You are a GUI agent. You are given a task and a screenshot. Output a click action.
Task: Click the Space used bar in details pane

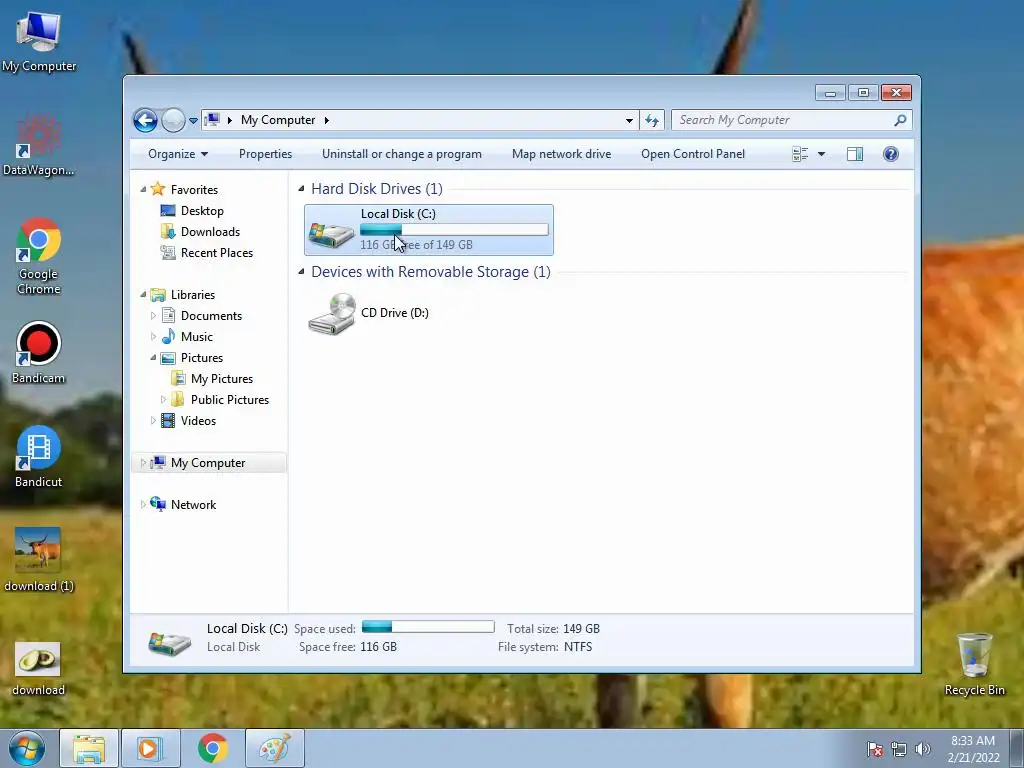(428, 627)
